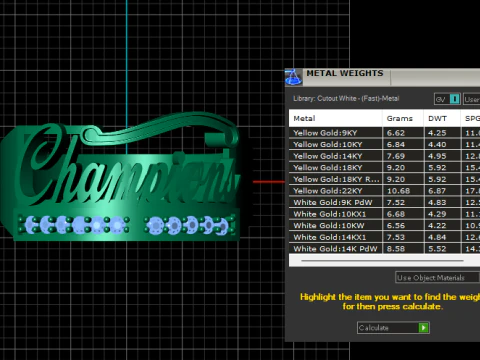
Task: Click the 4.95 DWT value
Action: tap(437, 156)
